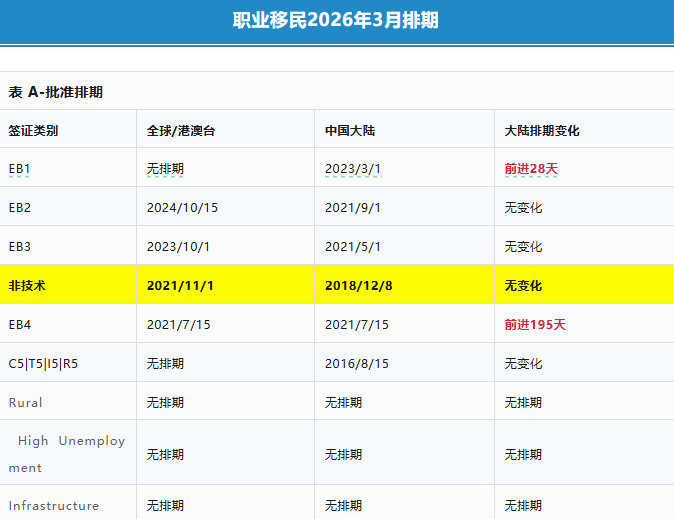Click the title 职业移民2026年3月排期
The image size is (674, 519).
(335, 20)
